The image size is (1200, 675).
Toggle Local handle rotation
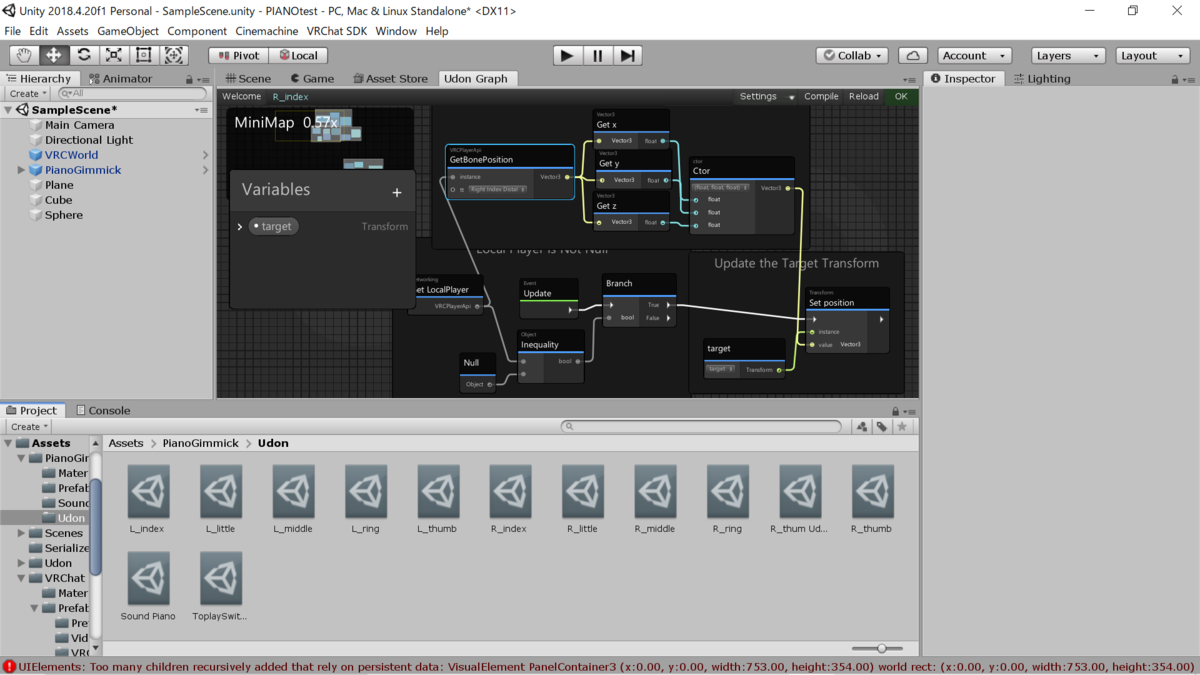point(298,55)
